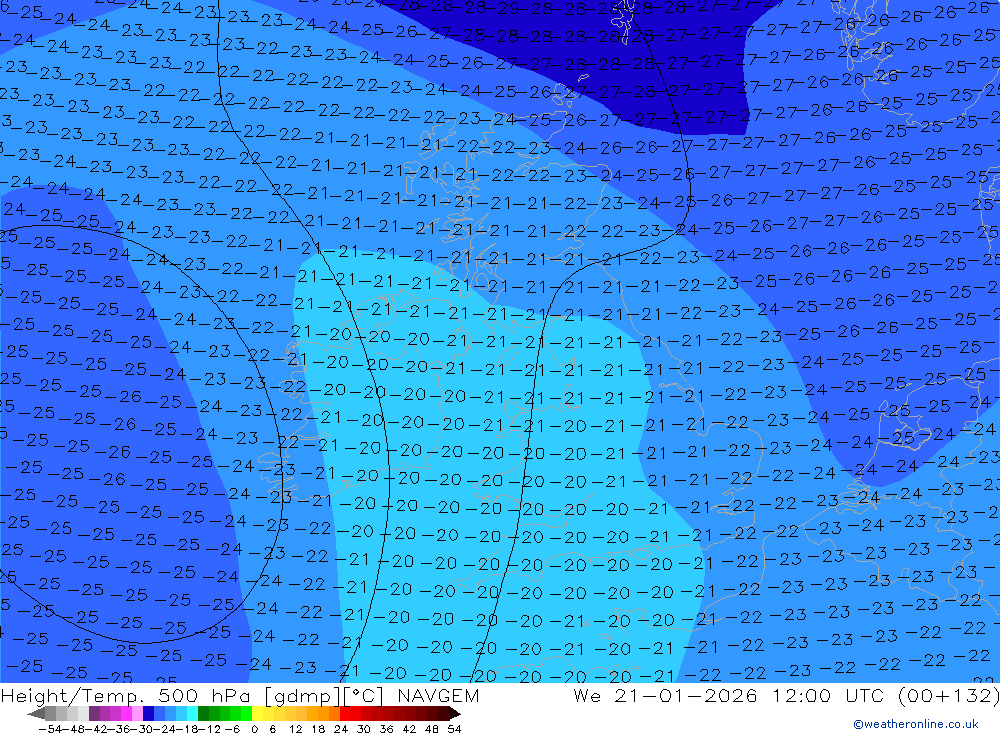Click the '500 hPa' level label
This screenshot has height=733, width=1000.
(205, 695)
